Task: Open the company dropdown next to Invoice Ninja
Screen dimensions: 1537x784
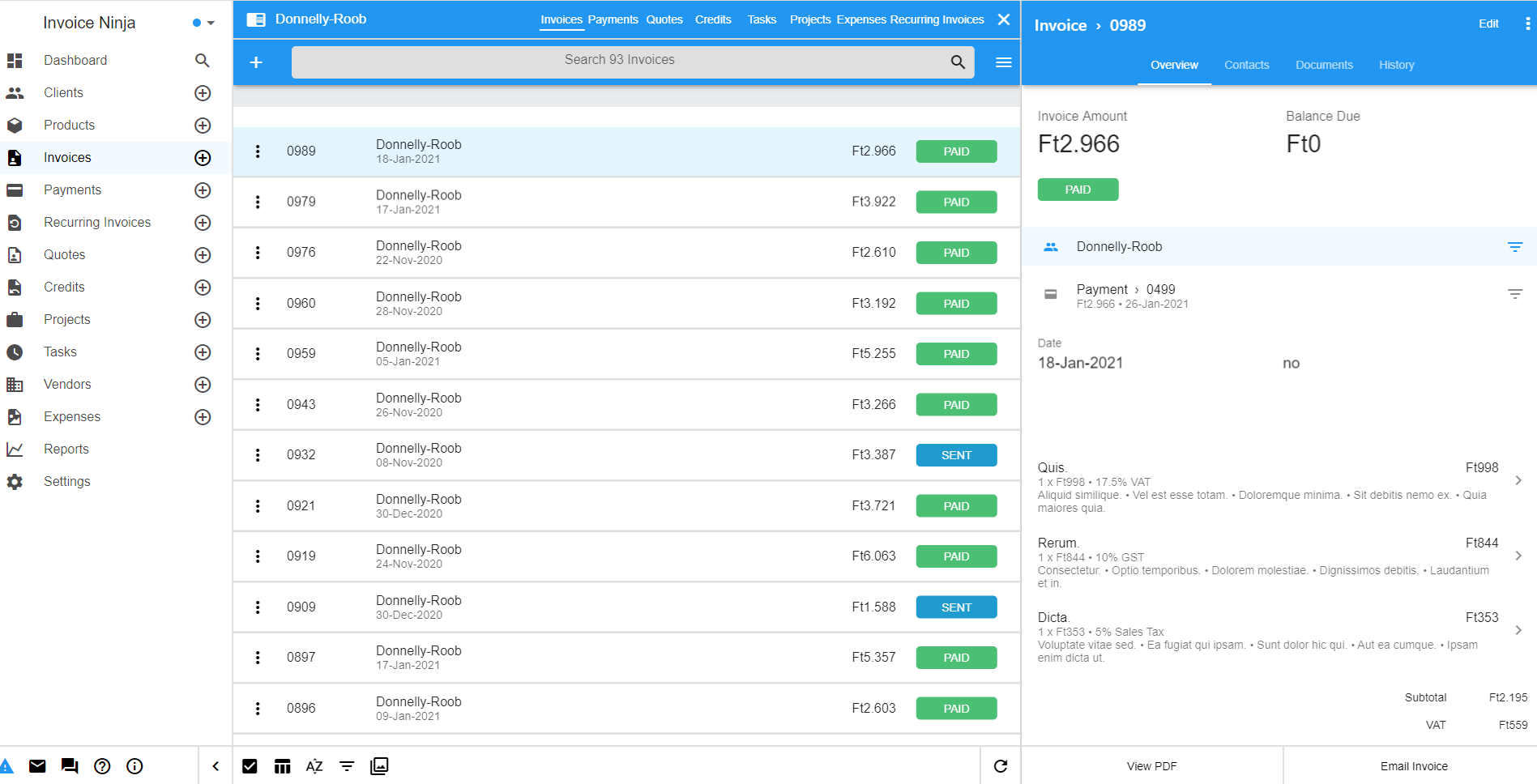Action: [x=211, y=23]
